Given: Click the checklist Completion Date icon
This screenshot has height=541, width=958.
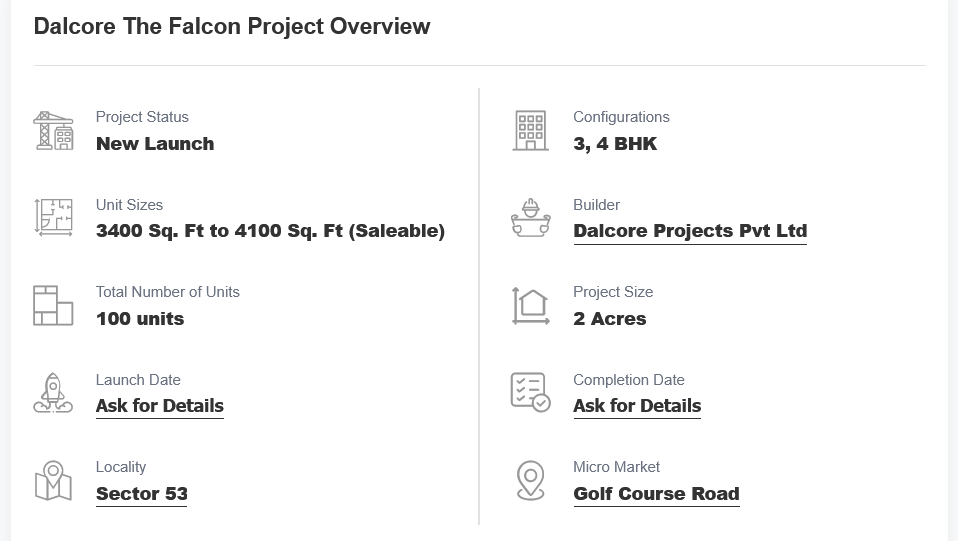Looking at the screenshot, I should 530,392.
